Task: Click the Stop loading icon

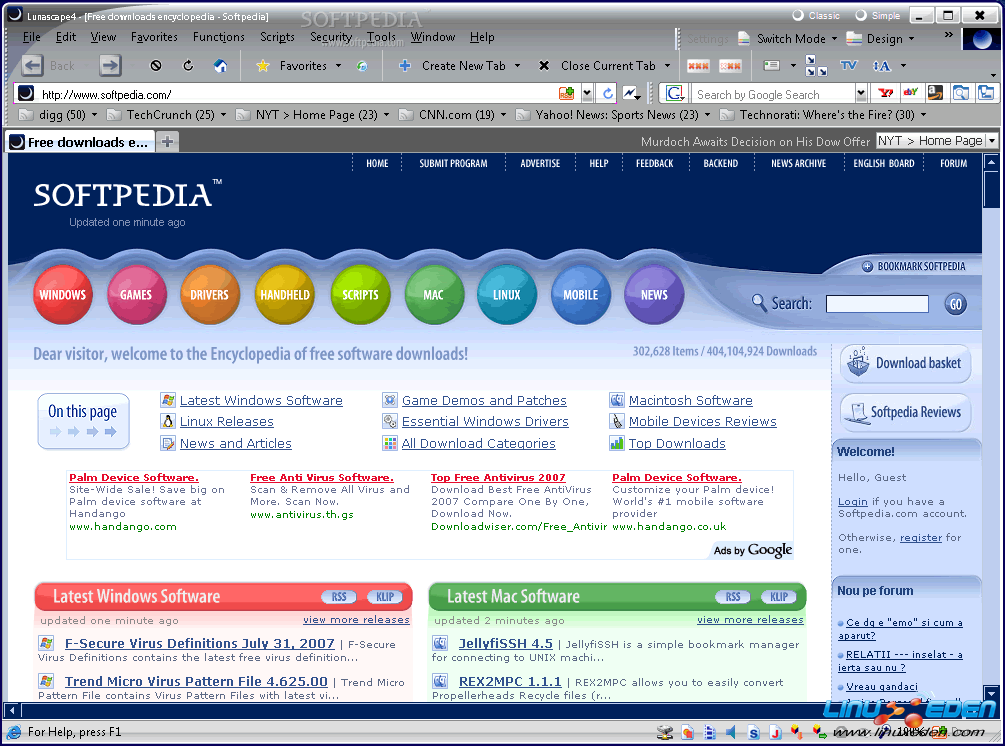Action: pyautogui.click(x=156, y=66)
